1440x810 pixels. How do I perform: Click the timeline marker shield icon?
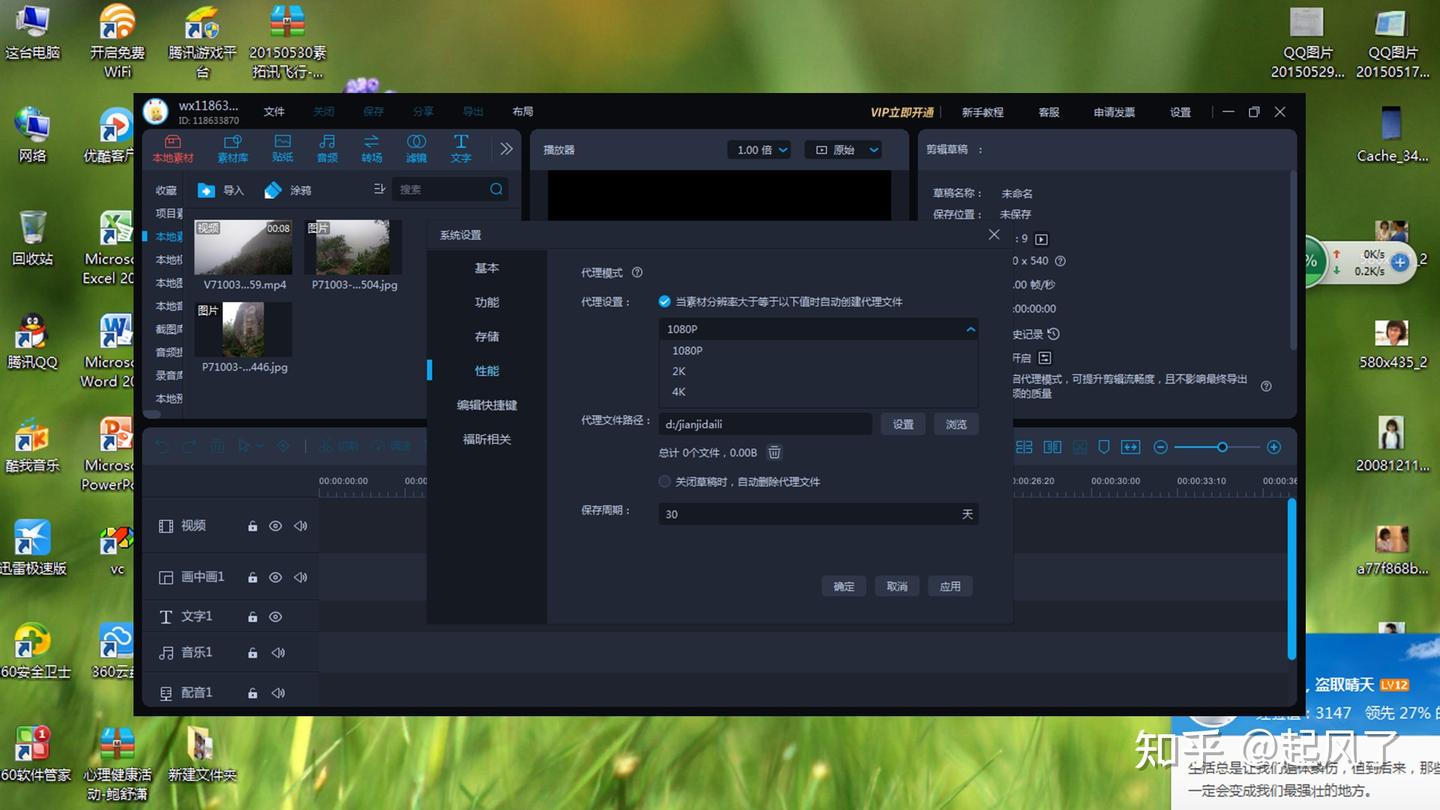(x=1104, y=447)
